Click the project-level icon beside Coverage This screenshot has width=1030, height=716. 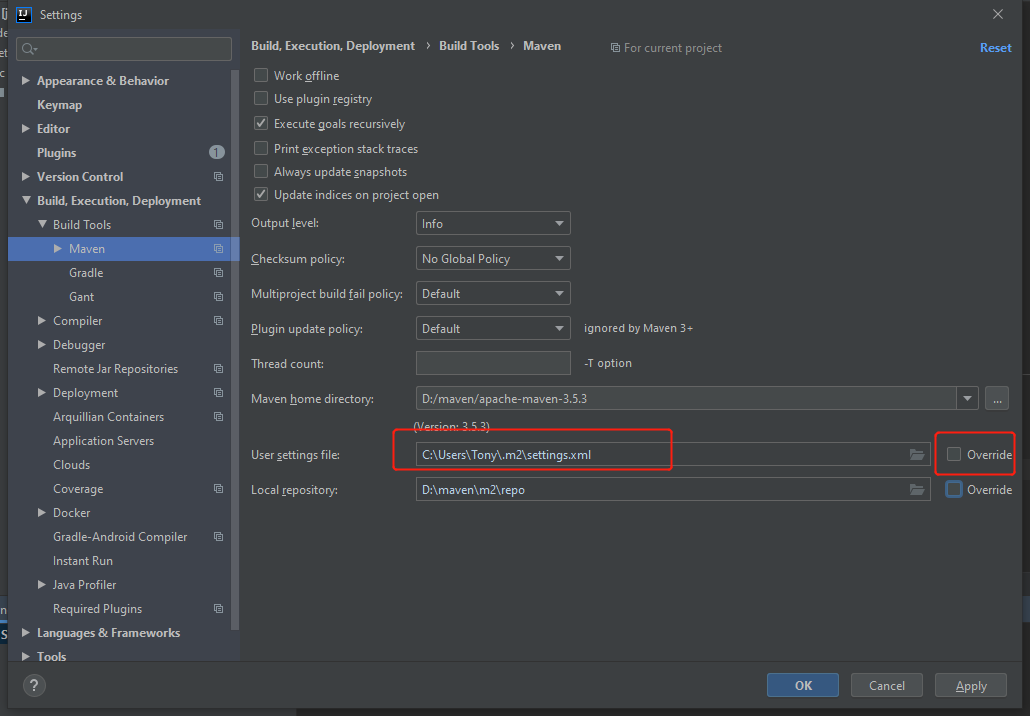click(x=219, y=489)
